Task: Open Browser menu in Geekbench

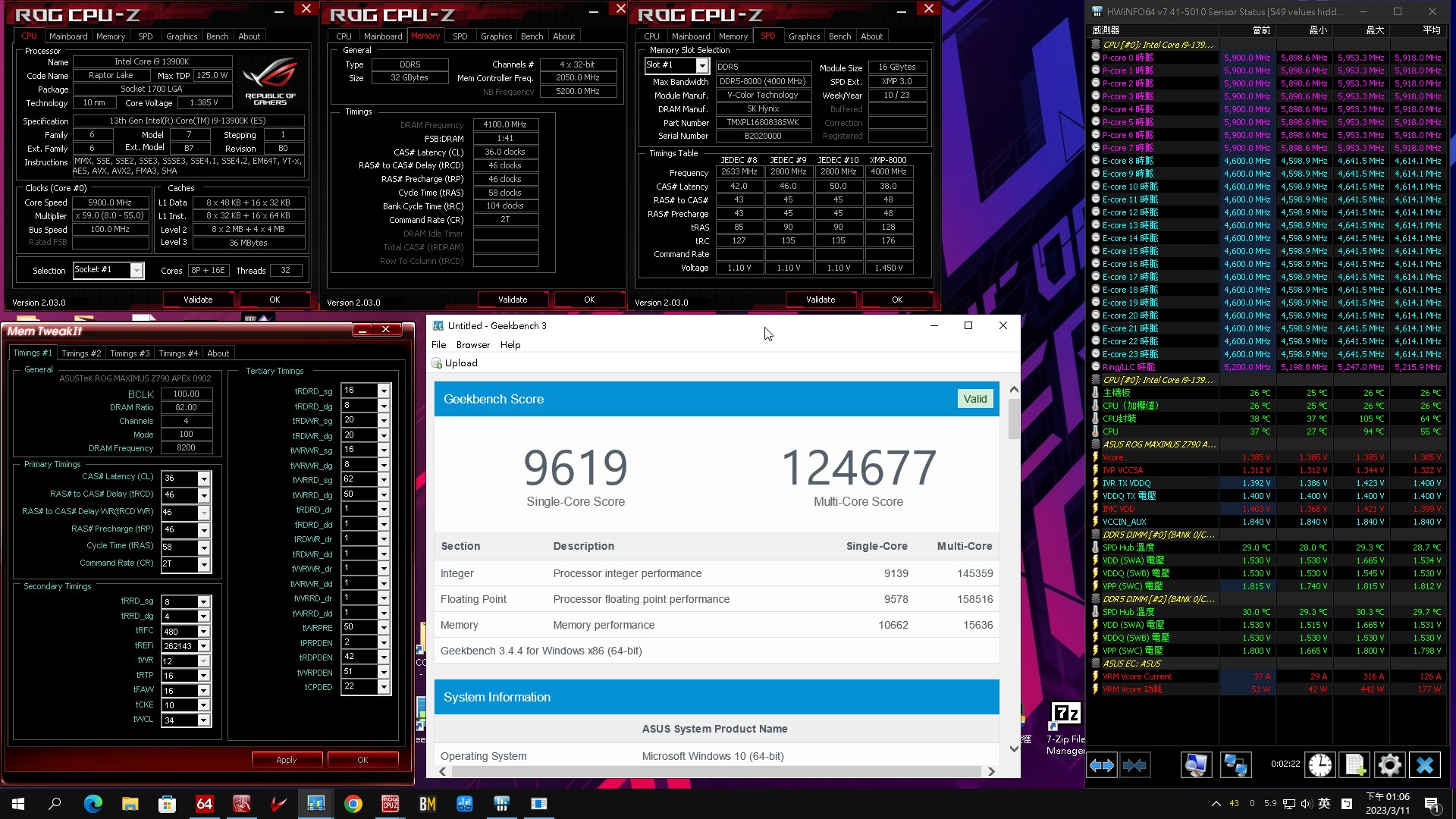Action: 473,345
